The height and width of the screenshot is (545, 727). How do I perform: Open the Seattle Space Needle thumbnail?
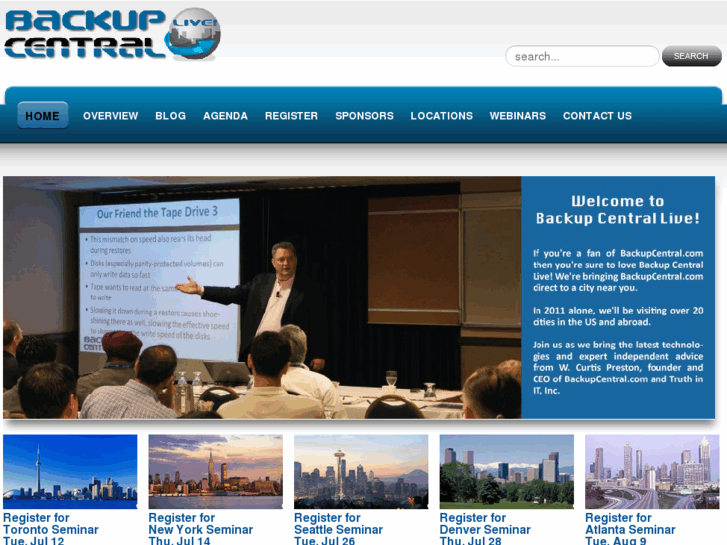click(361, 472)
